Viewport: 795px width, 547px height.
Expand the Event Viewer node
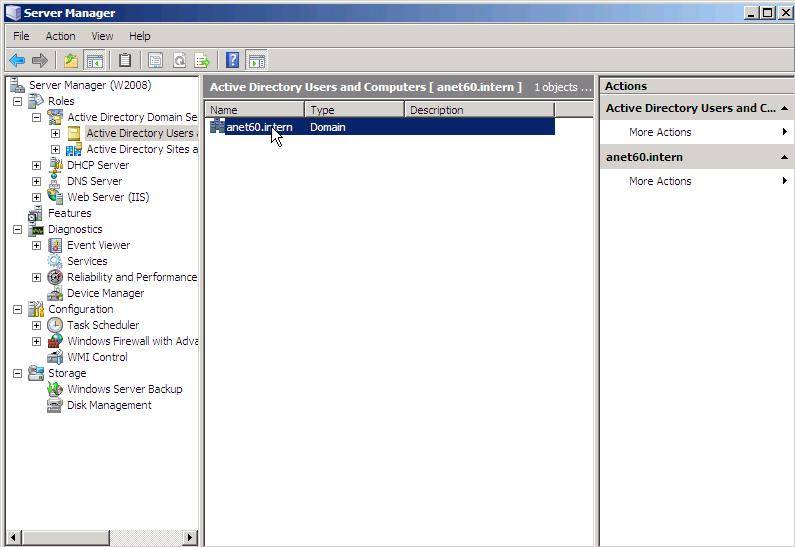point(37,245)
